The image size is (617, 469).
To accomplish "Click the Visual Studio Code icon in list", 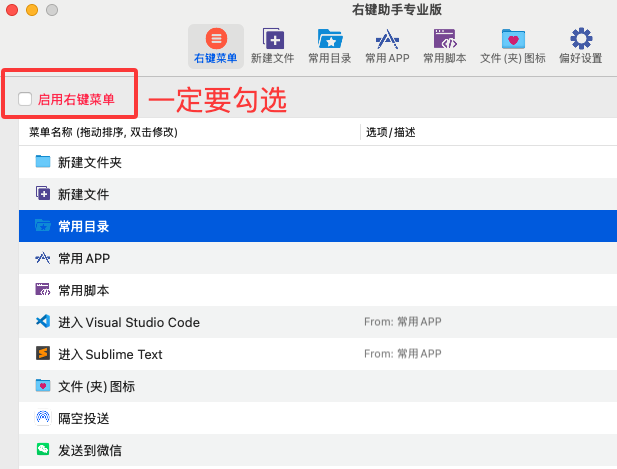I will [x=43, y=322].
